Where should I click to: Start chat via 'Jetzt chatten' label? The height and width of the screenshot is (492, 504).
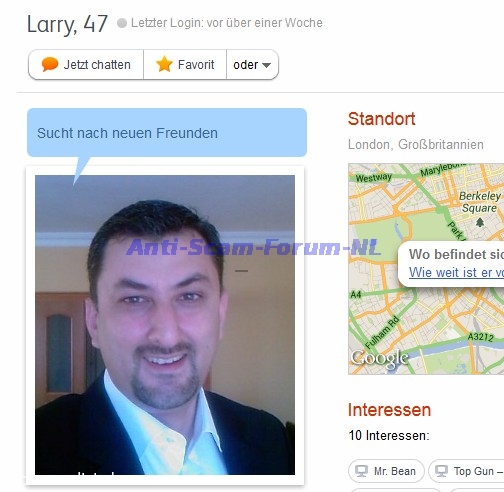pyautogui.click(x=97, y=65)
